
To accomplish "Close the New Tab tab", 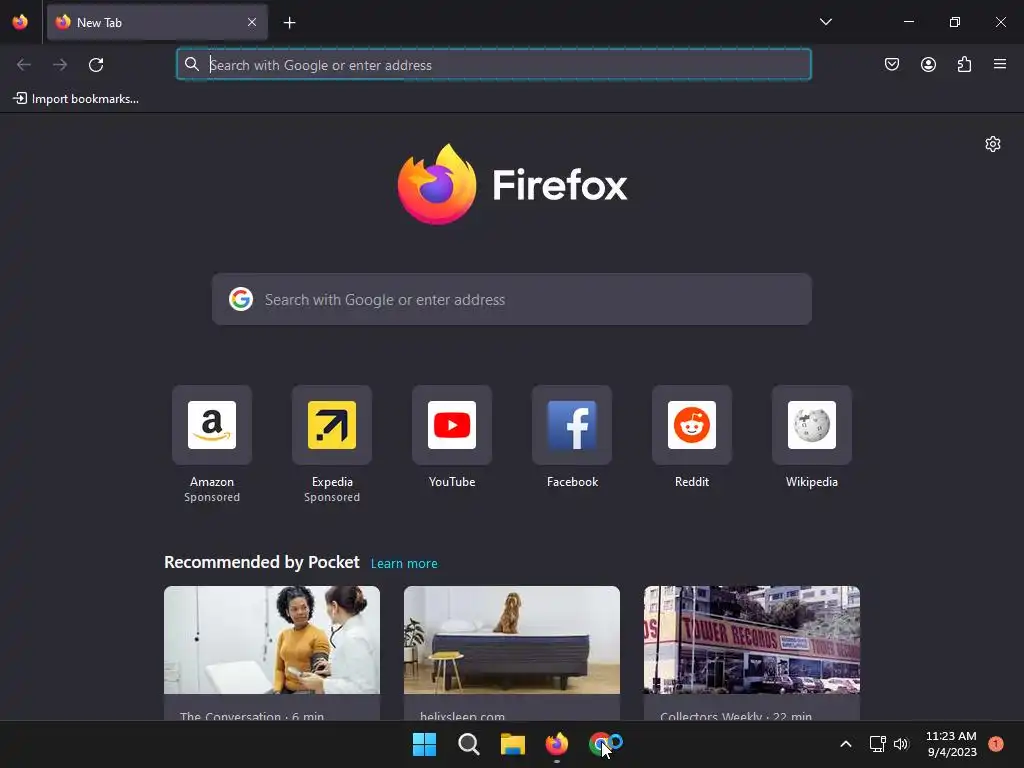I will point(252,22).
